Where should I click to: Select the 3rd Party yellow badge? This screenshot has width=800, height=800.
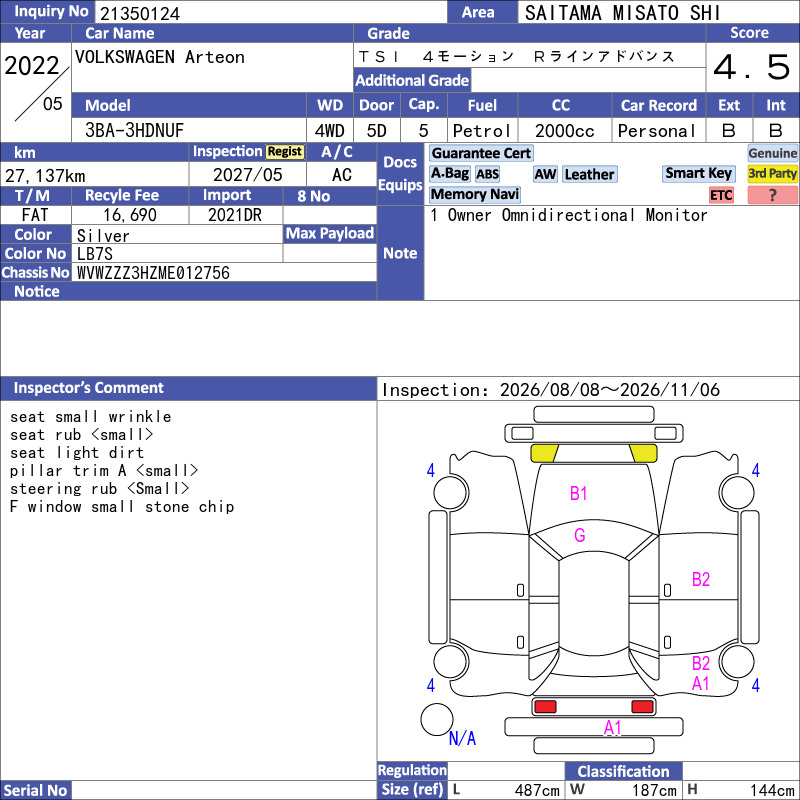coord(772,173)
